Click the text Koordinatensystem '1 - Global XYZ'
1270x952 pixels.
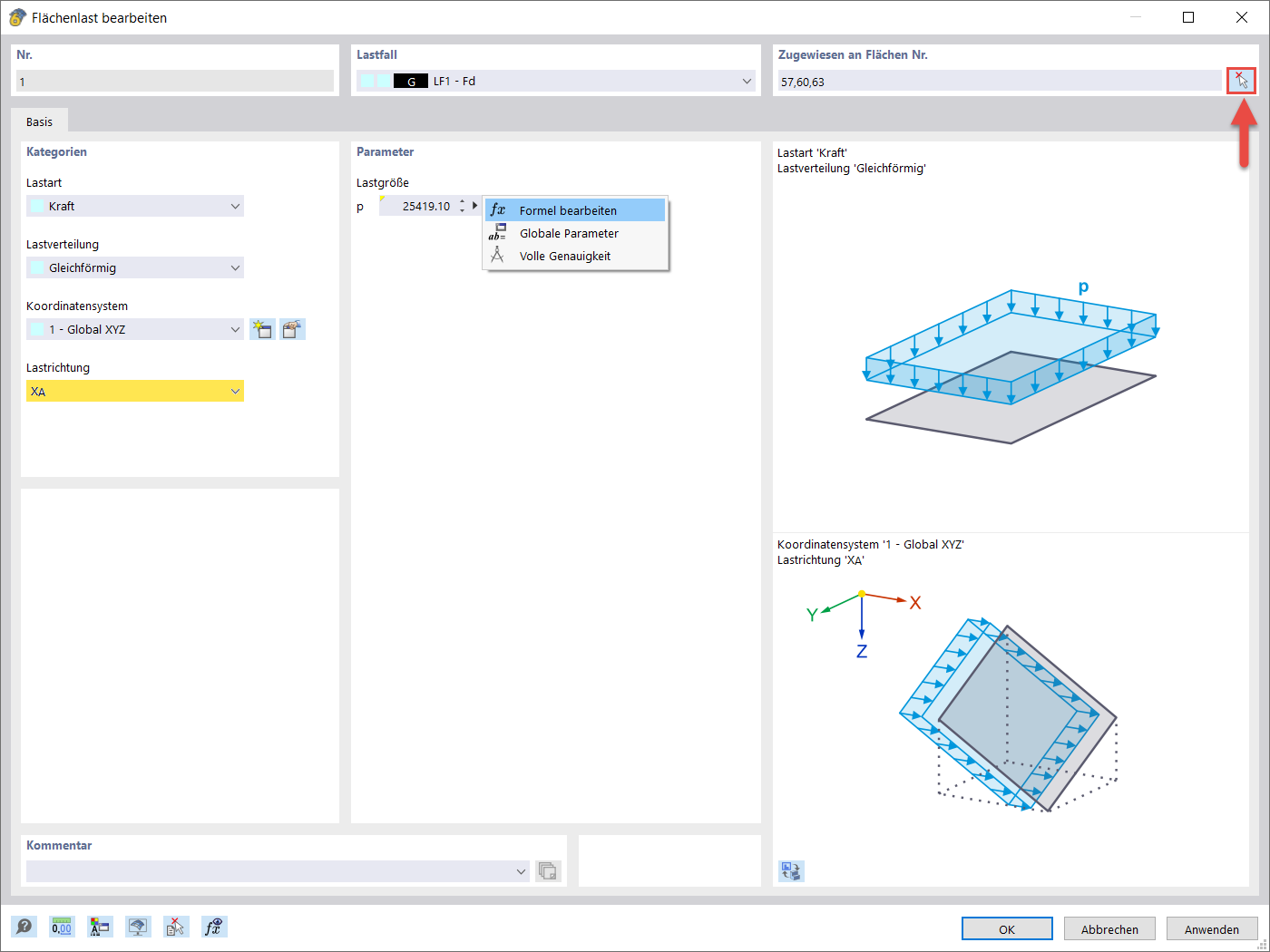(871, 544)
